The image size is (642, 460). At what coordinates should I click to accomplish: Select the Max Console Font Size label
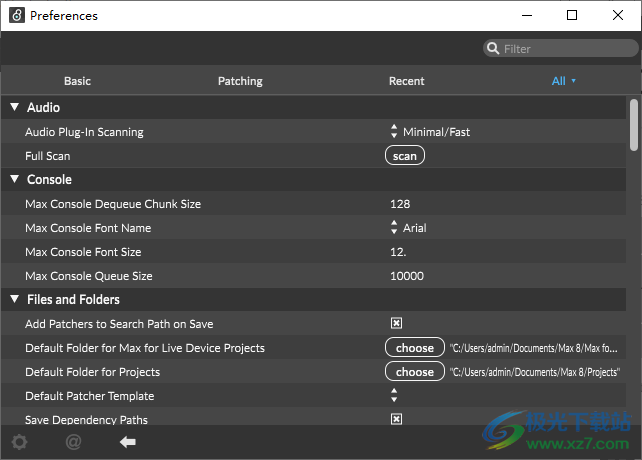[83, 252]
